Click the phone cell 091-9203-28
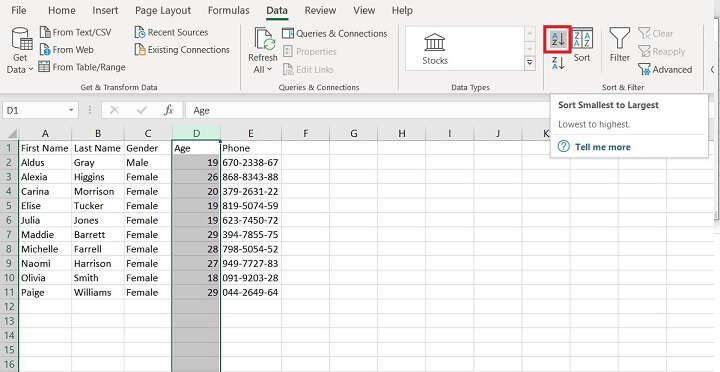Screen dimensions: 720x372 [251, 278]
